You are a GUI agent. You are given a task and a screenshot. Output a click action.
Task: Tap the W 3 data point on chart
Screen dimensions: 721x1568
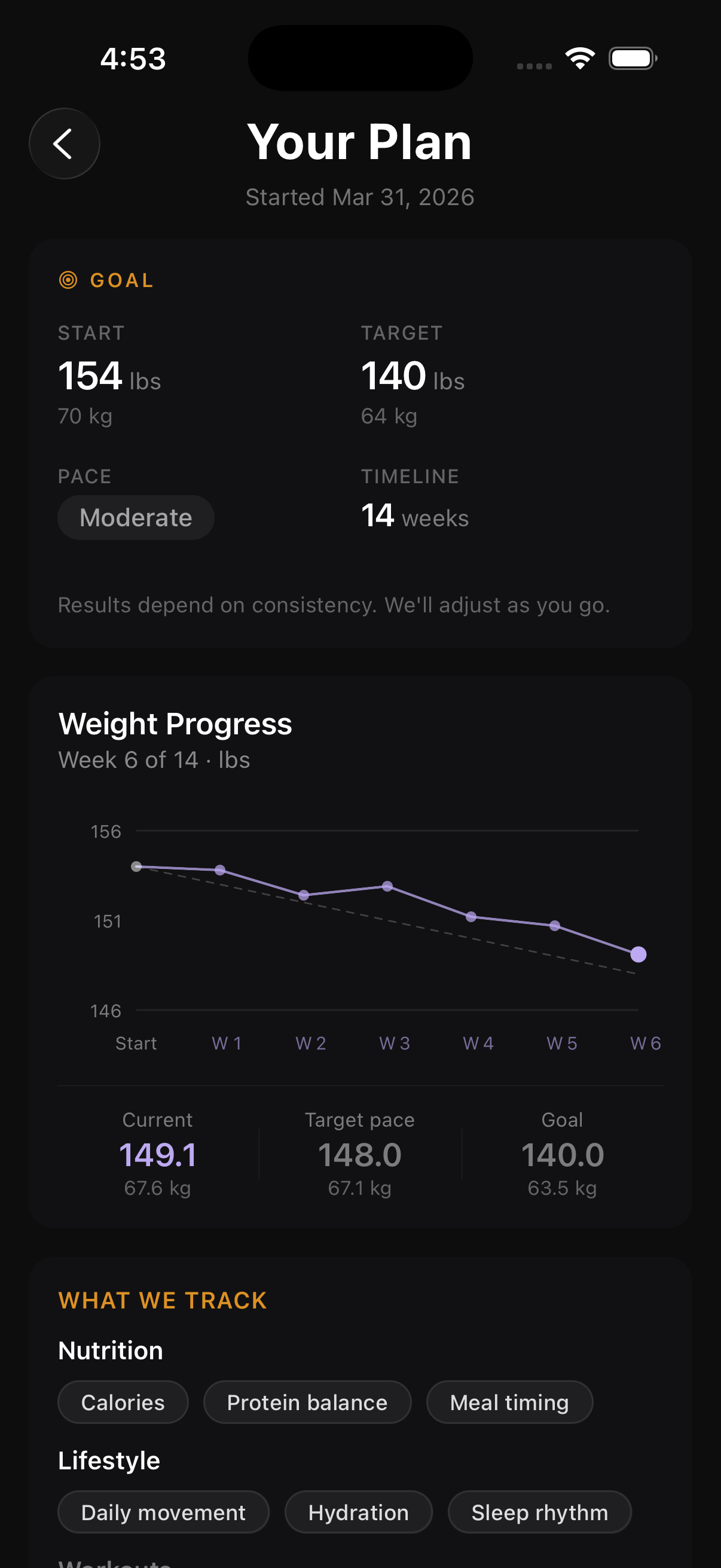pyautogui.click(x=387, y=886)
